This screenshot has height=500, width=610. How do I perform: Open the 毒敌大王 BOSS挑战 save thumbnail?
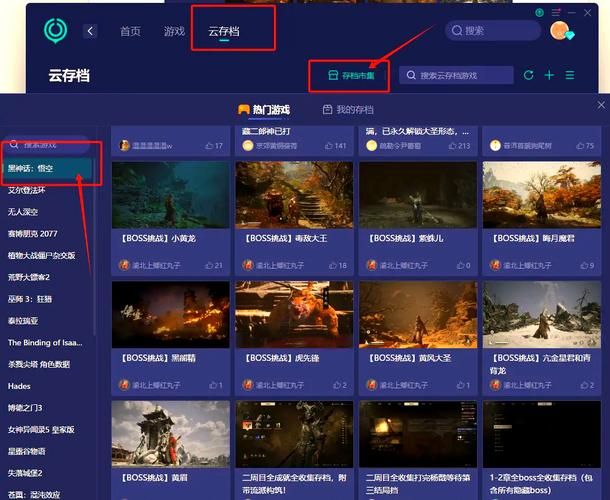point(294,195)
